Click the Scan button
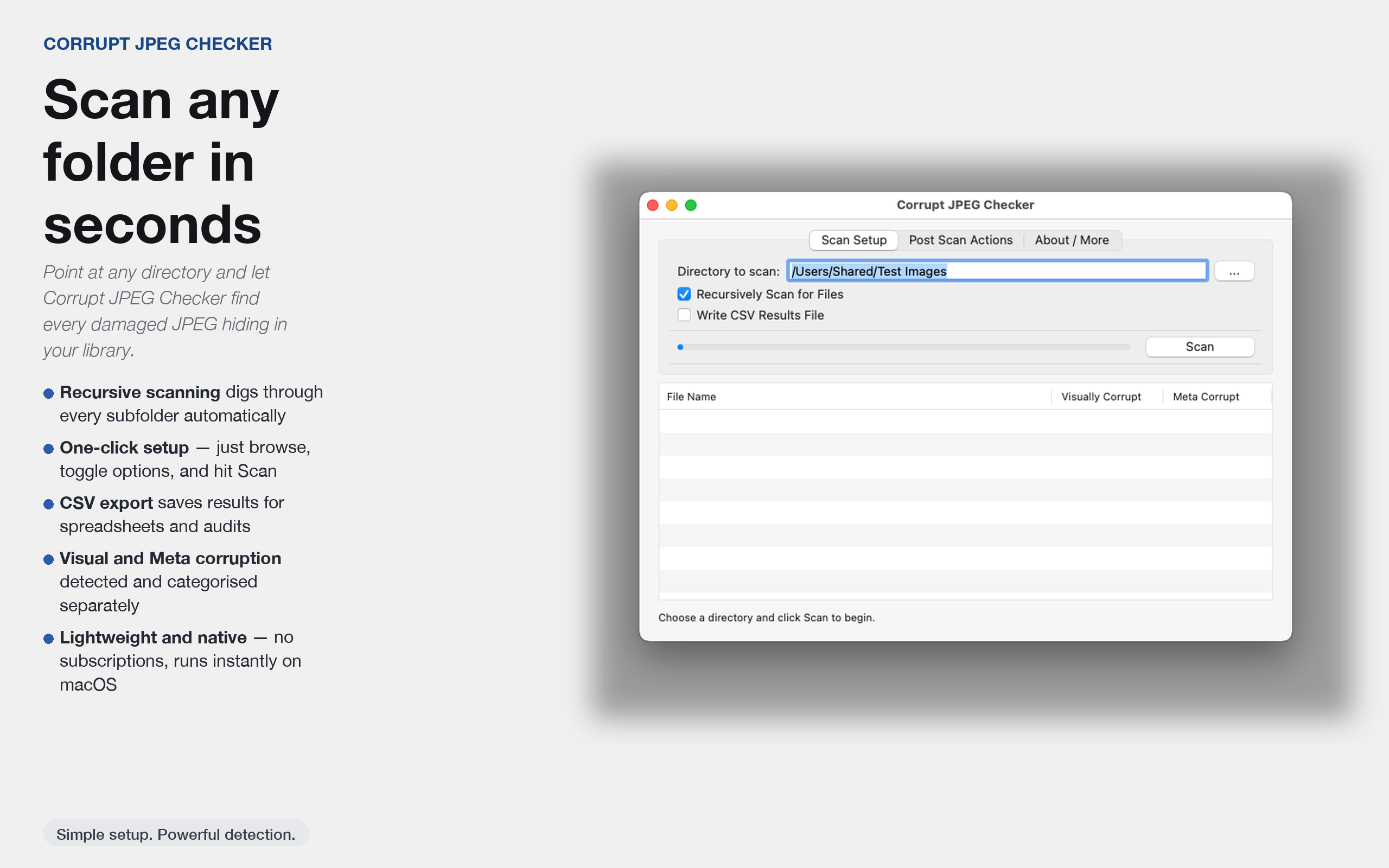 coord(1200,346)
